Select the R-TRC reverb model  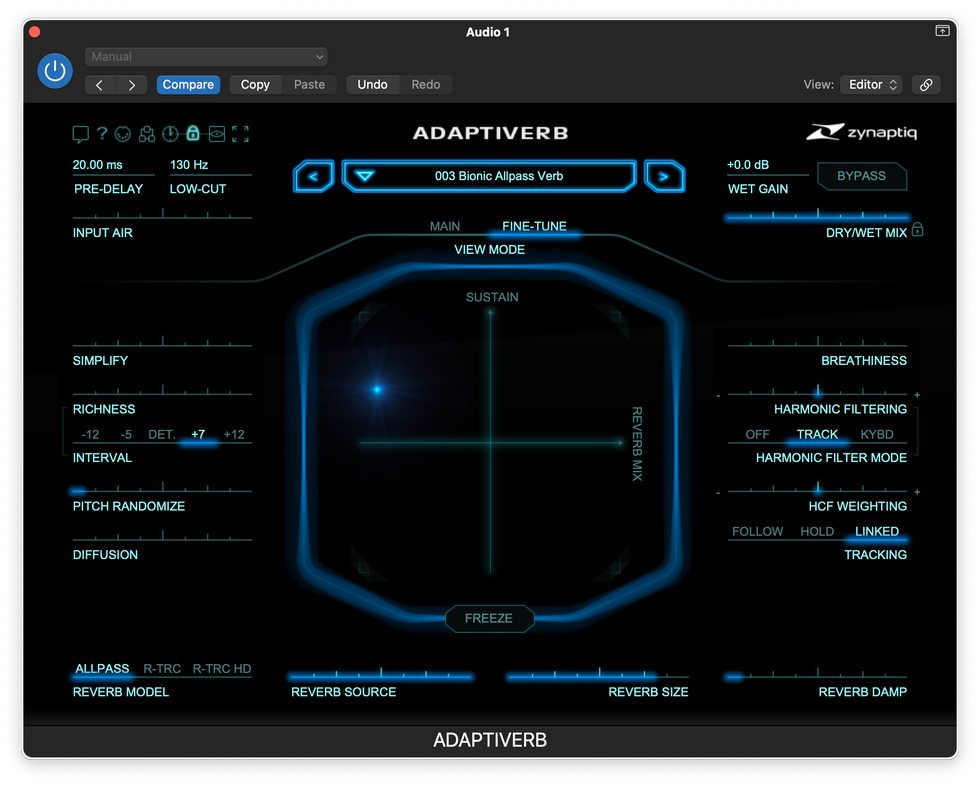coord(162,669)
